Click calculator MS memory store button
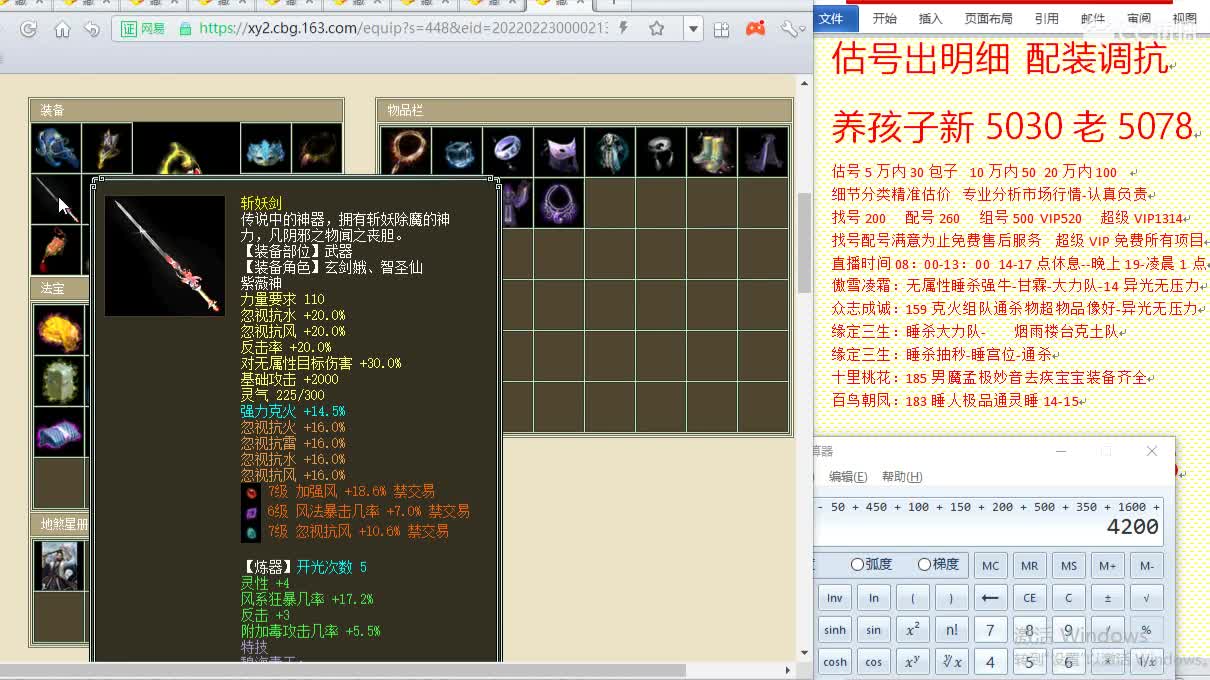Screen dimensions: 1210x680 [x=1068, y=565]
